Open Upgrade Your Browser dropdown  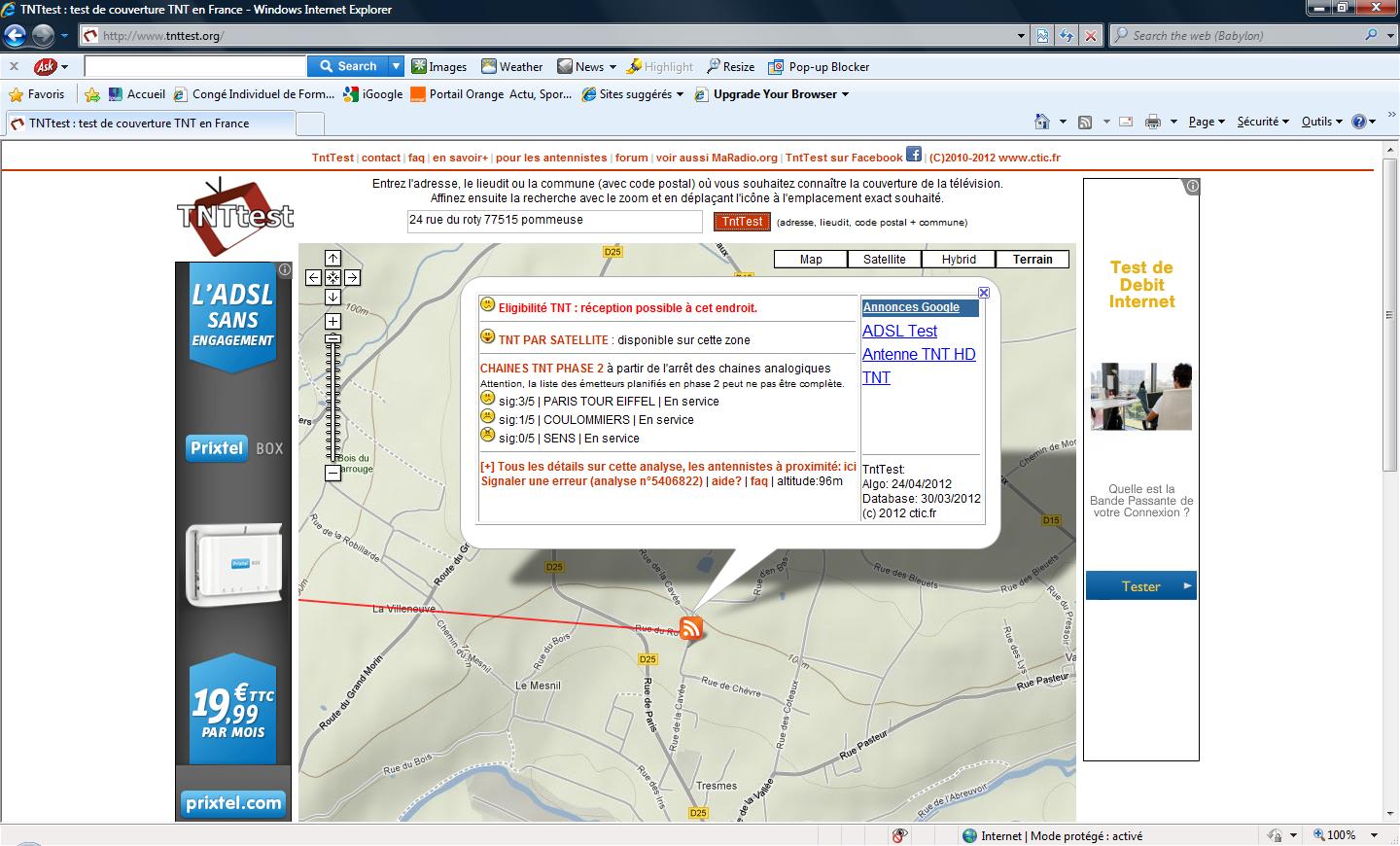click(x=845, y=94)
